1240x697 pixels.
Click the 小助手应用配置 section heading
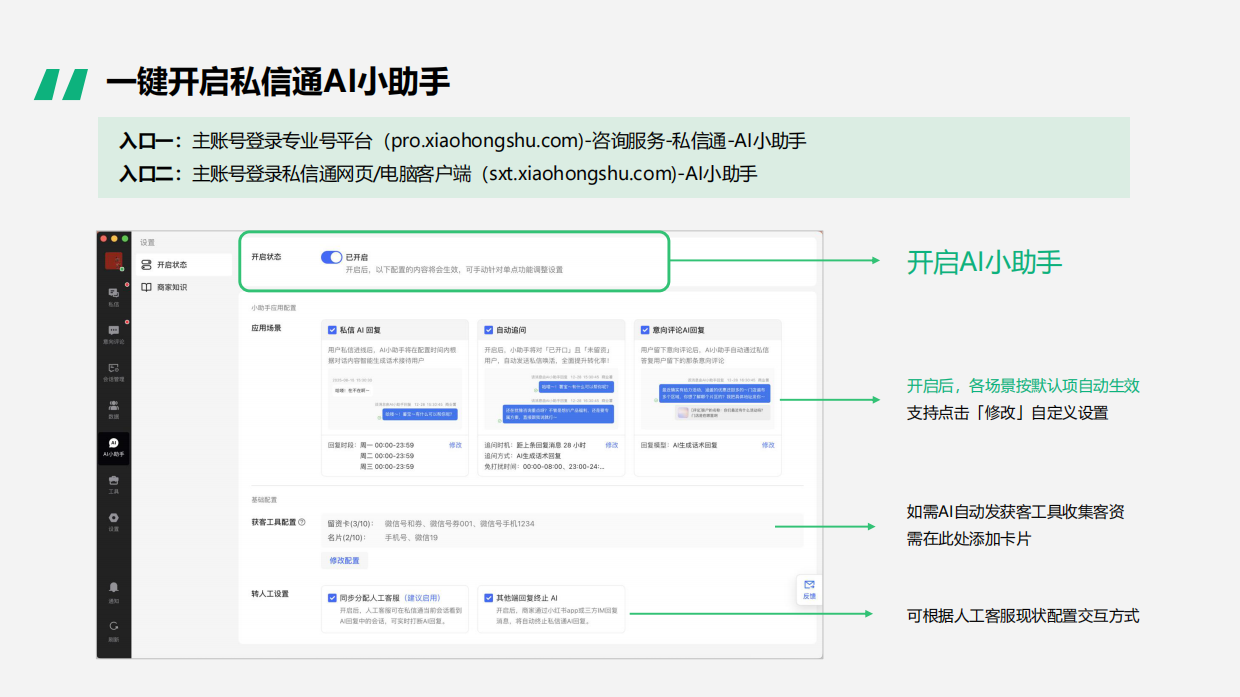274,308
